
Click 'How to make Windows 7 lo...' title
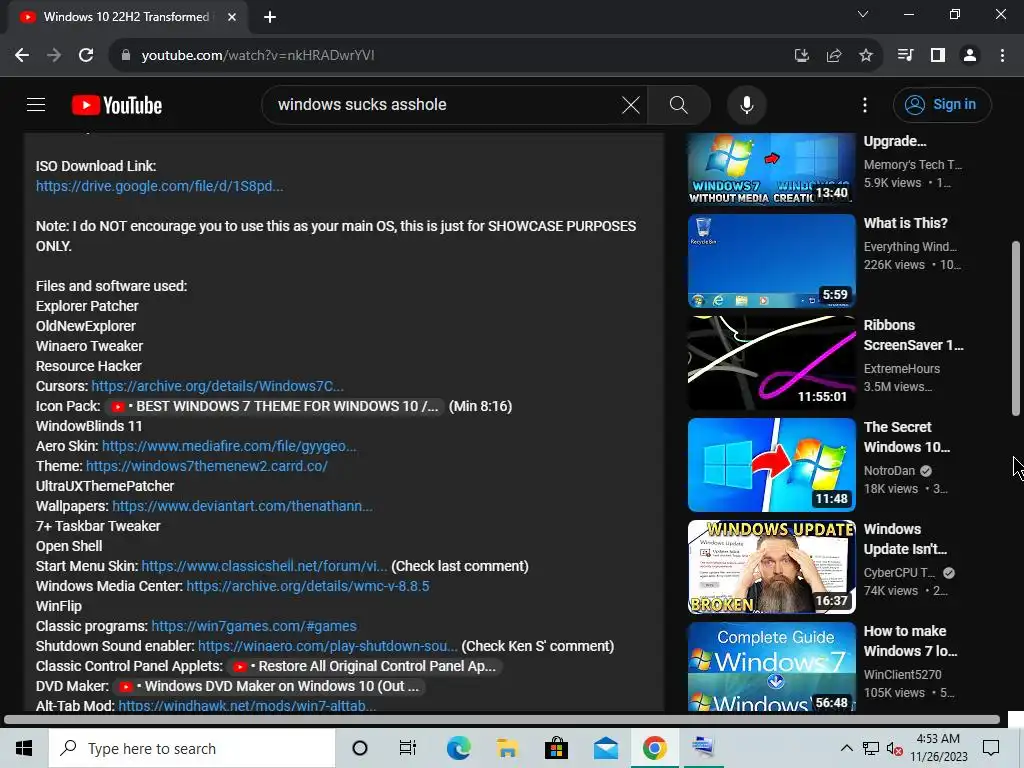pyautogui.click(x=910, y=641)
